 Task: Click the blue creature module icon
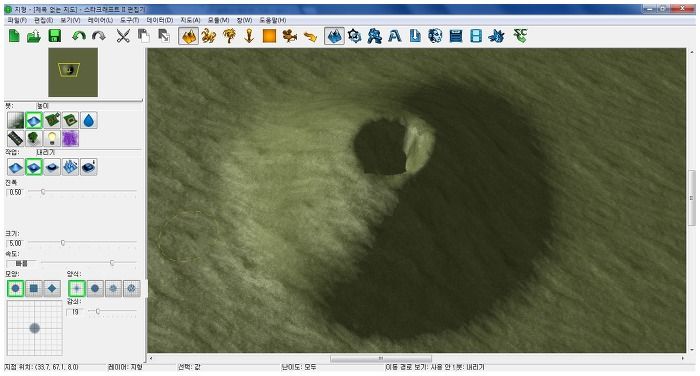tap(496, 36)
